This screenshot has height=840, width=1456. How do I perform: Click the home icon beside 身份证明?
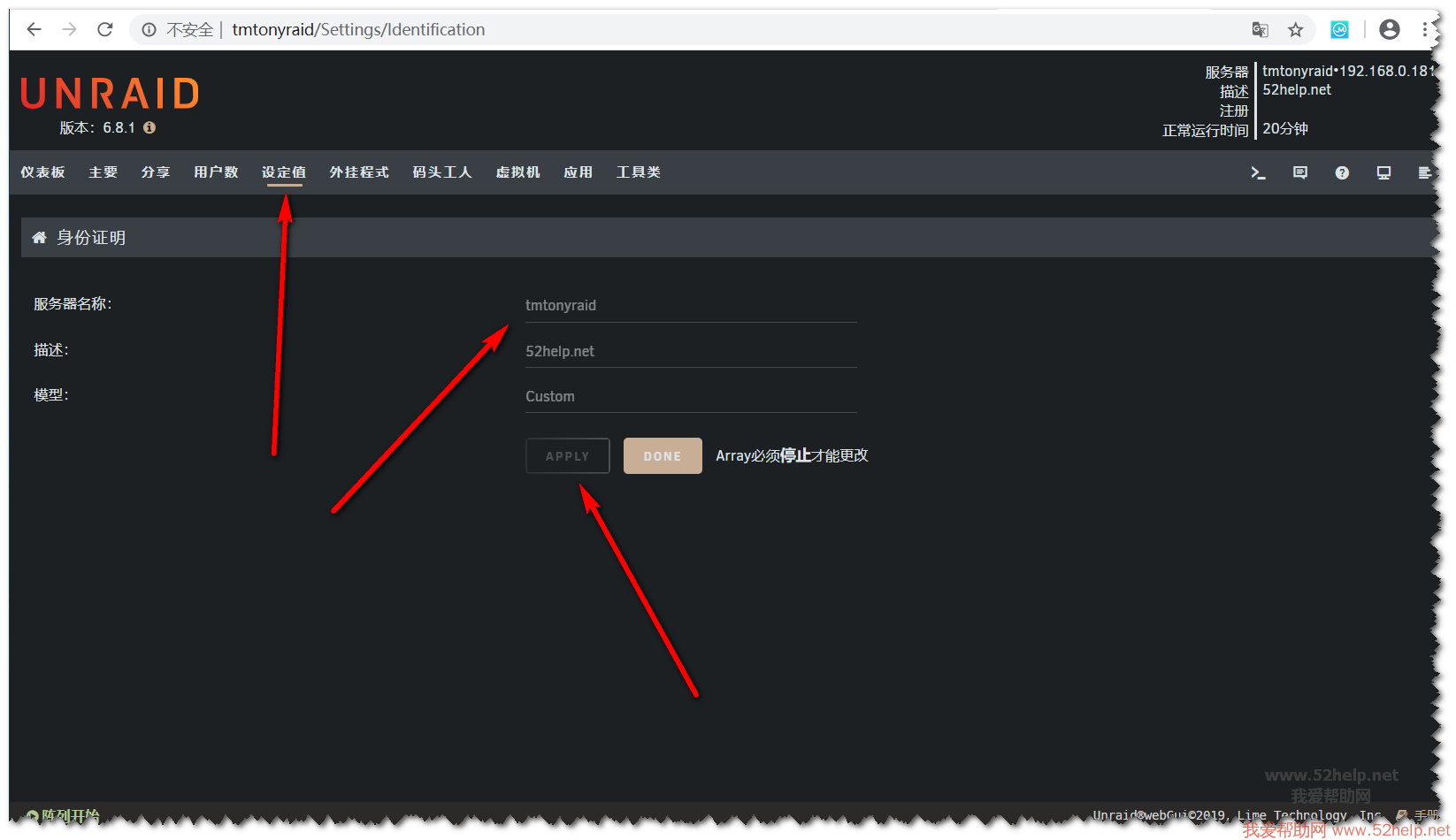39,238
